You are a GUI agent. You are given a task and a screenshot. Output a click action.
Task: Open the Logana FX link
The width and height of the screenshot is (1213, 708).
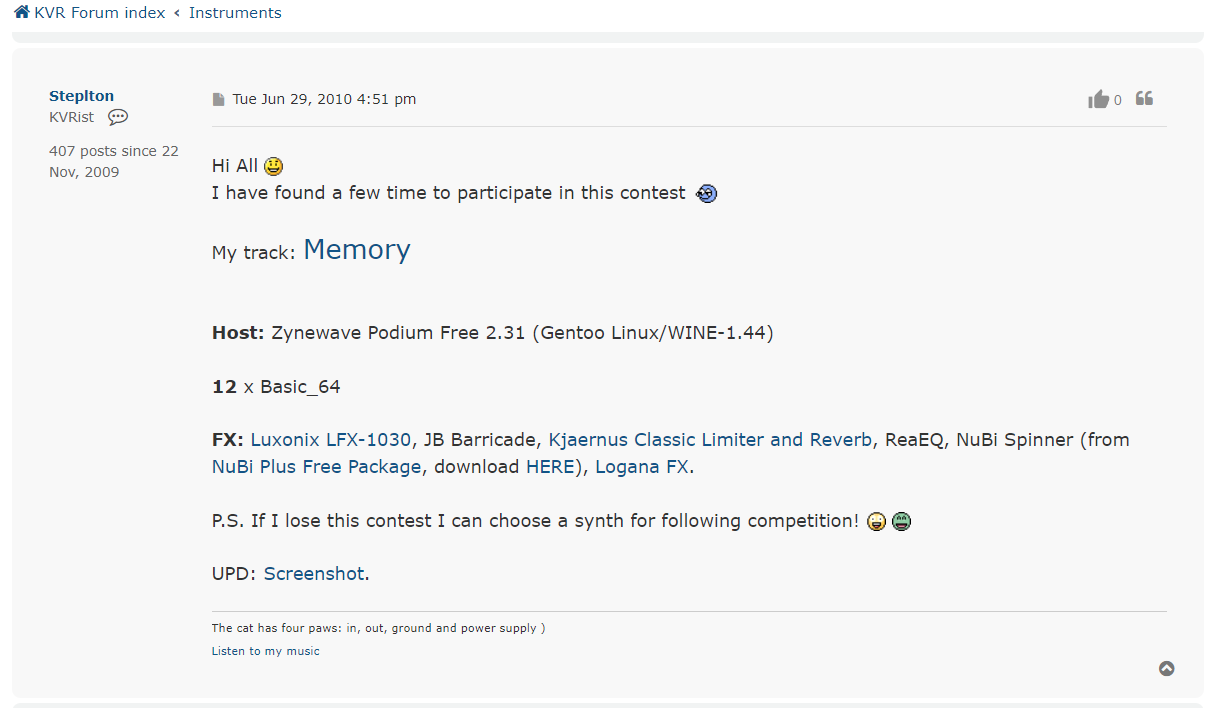(x=641, y=467)
